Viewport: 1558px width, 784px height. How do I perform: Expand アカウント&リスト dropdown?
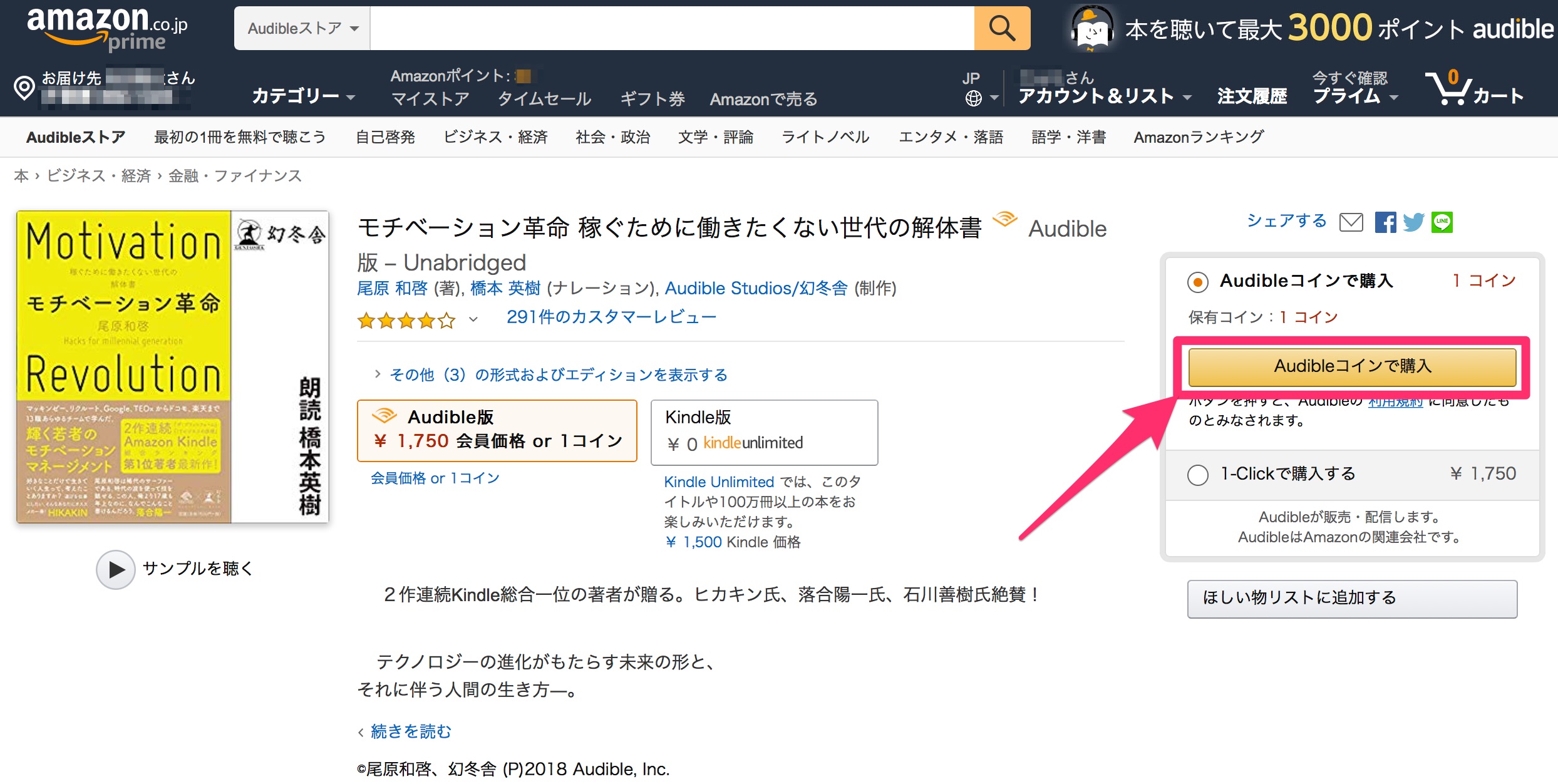(x=1105, y=96)
